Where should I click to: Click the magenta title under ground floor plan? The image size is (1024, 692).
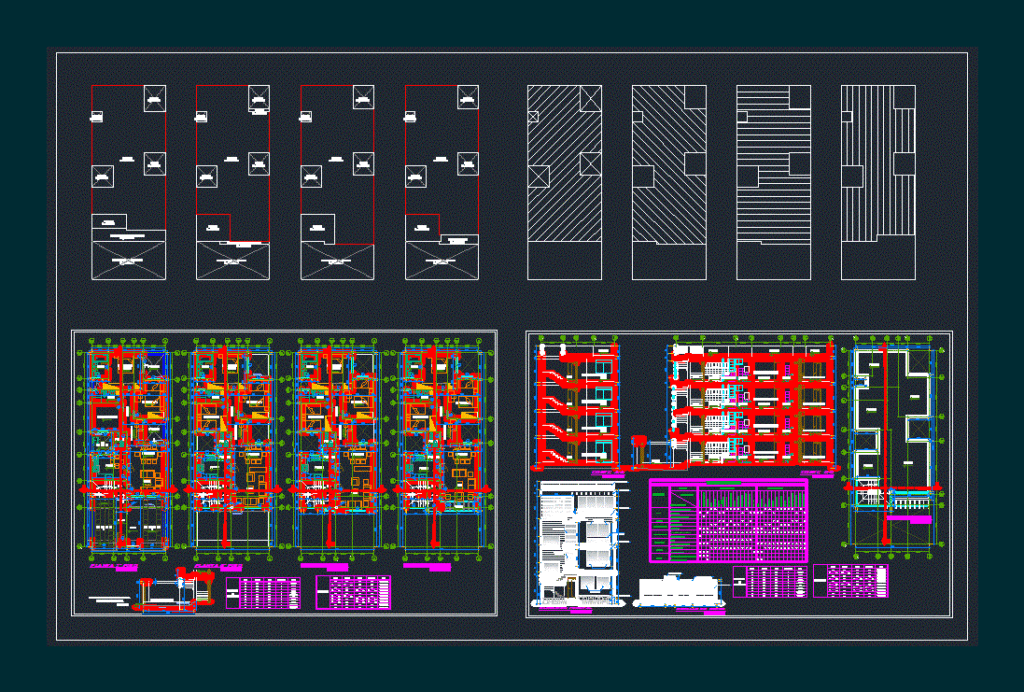(114, 567)
